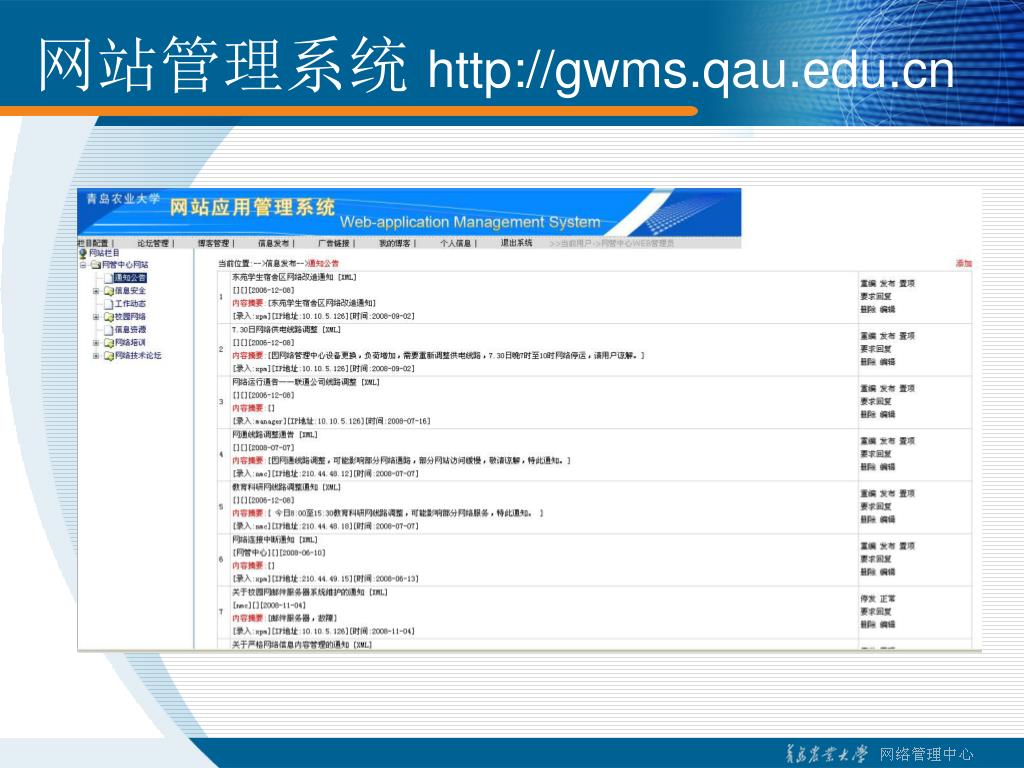Select 通知公告 in the site tree
This screenshot has height=768, width=1024.
[130, 278]
